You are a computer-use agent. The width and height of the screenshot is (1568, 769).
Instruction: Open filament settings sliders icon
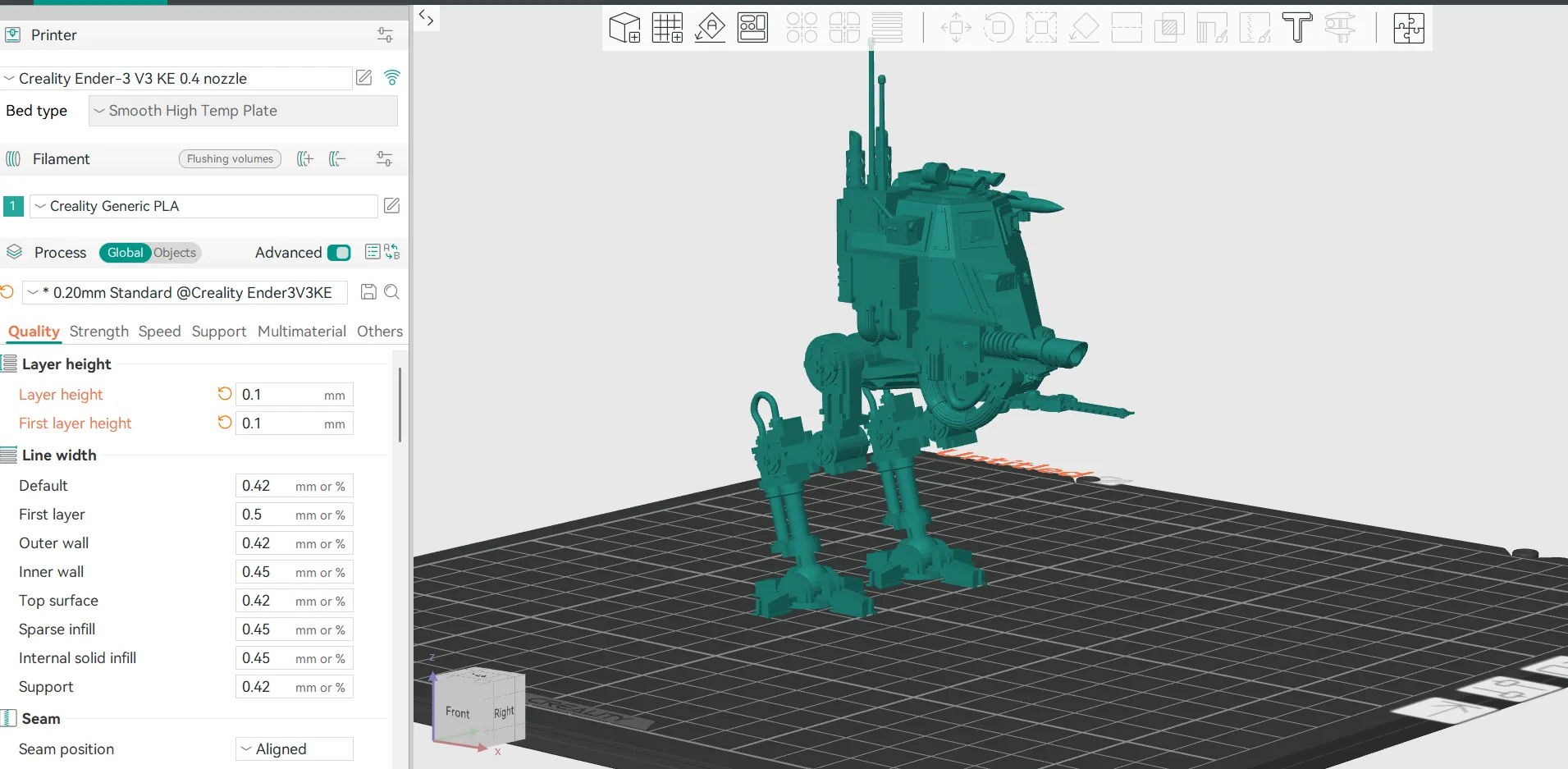[x=384, y=158]
